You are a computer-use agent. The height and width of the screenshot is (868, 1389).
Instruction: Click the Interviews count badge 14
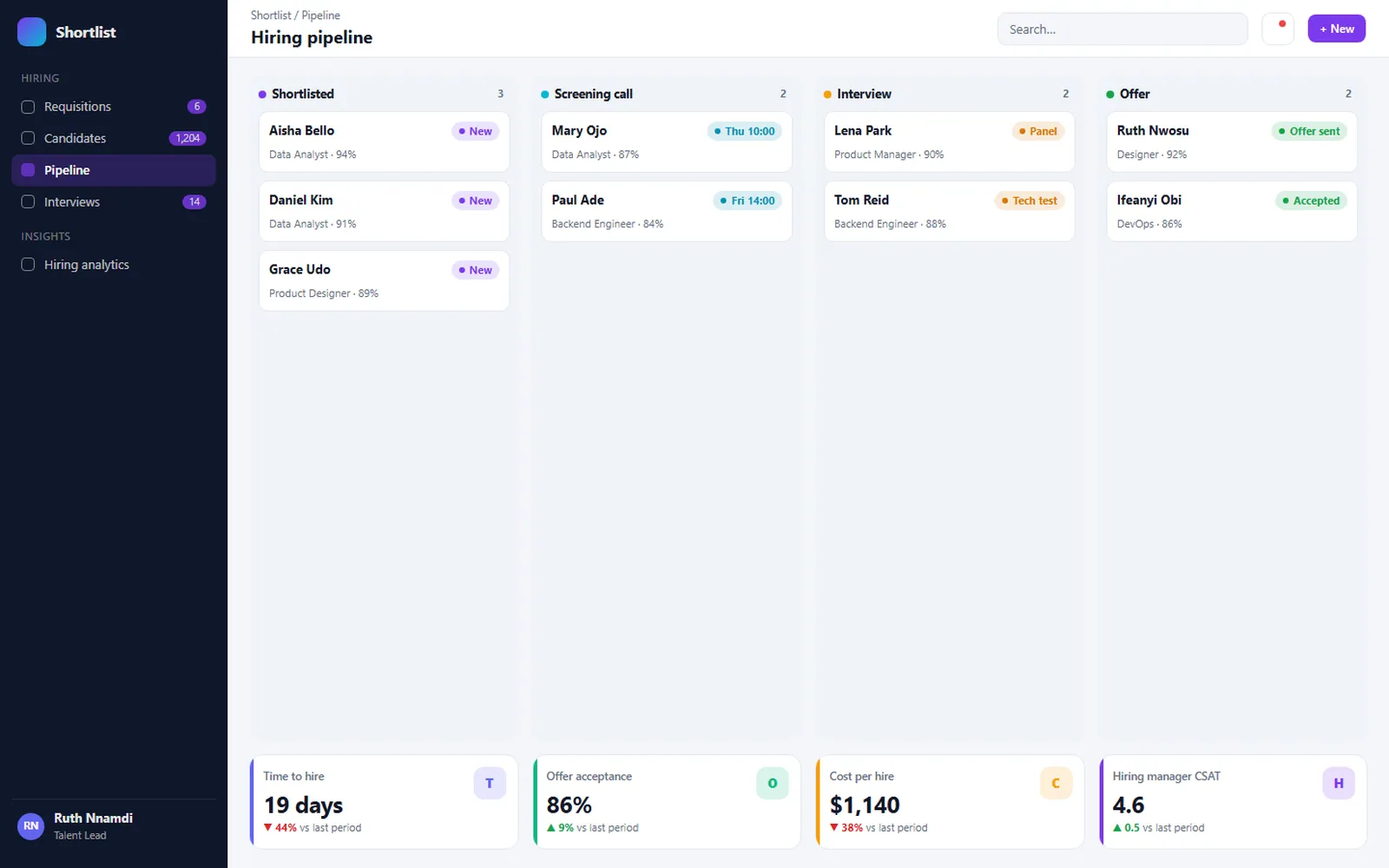tap(194, 201)
